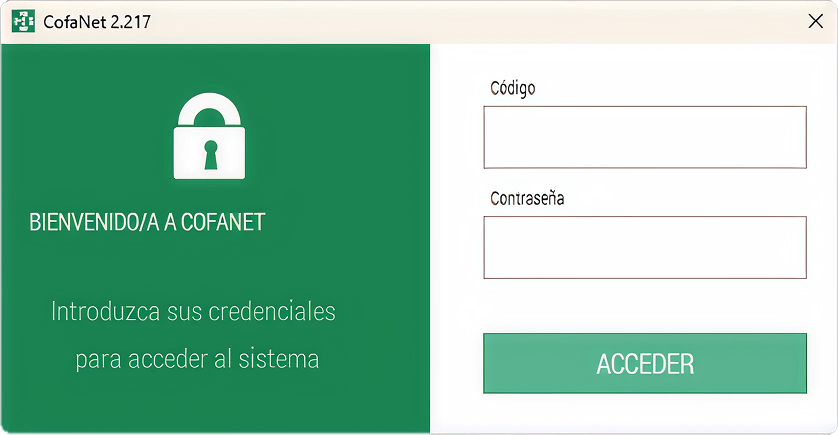Click the "para acceder al sistema" text

click(x=197, y=358)
